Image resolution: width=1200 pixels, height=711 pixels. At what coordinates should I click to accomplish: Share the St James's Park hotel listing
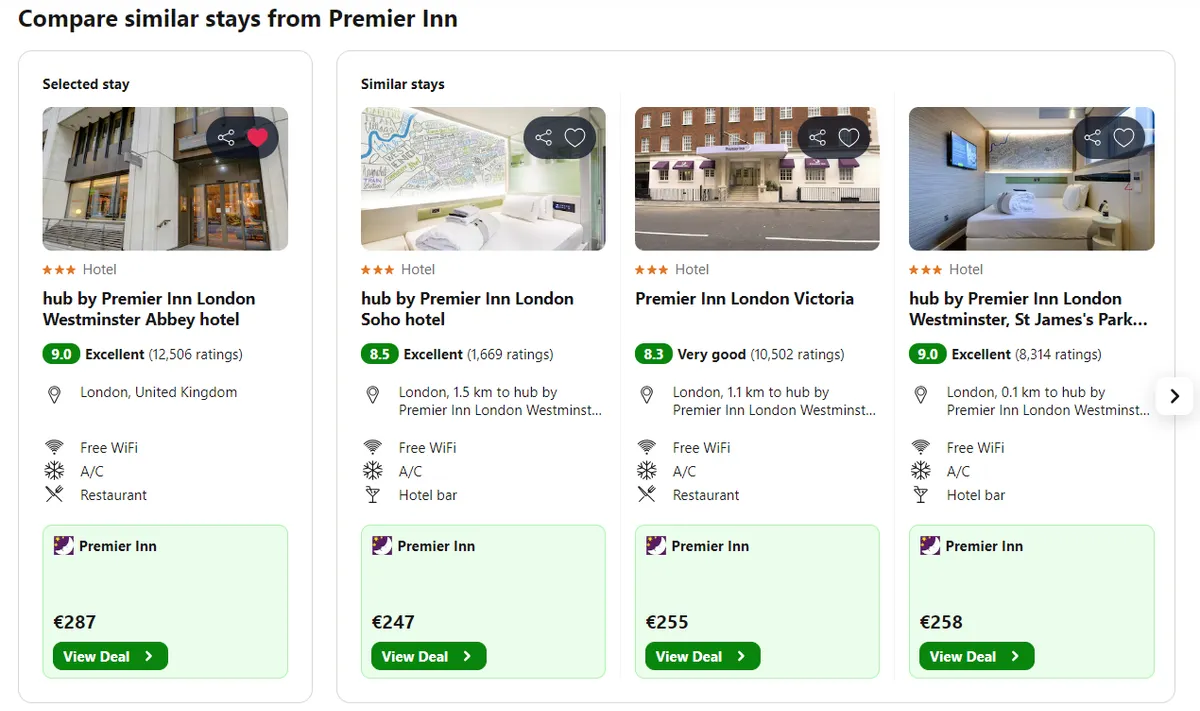coord(1093,138)
